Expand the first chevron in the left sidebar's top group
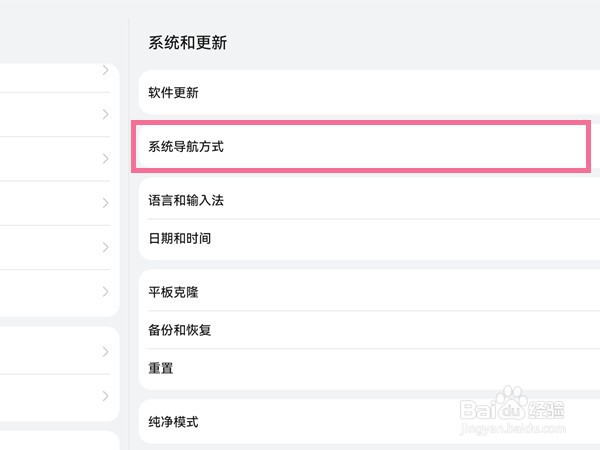 pos(106,70)
